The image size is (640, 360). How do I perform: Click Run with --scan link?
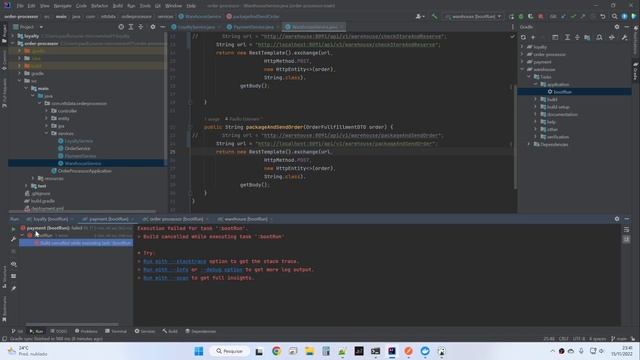point(166,278)
